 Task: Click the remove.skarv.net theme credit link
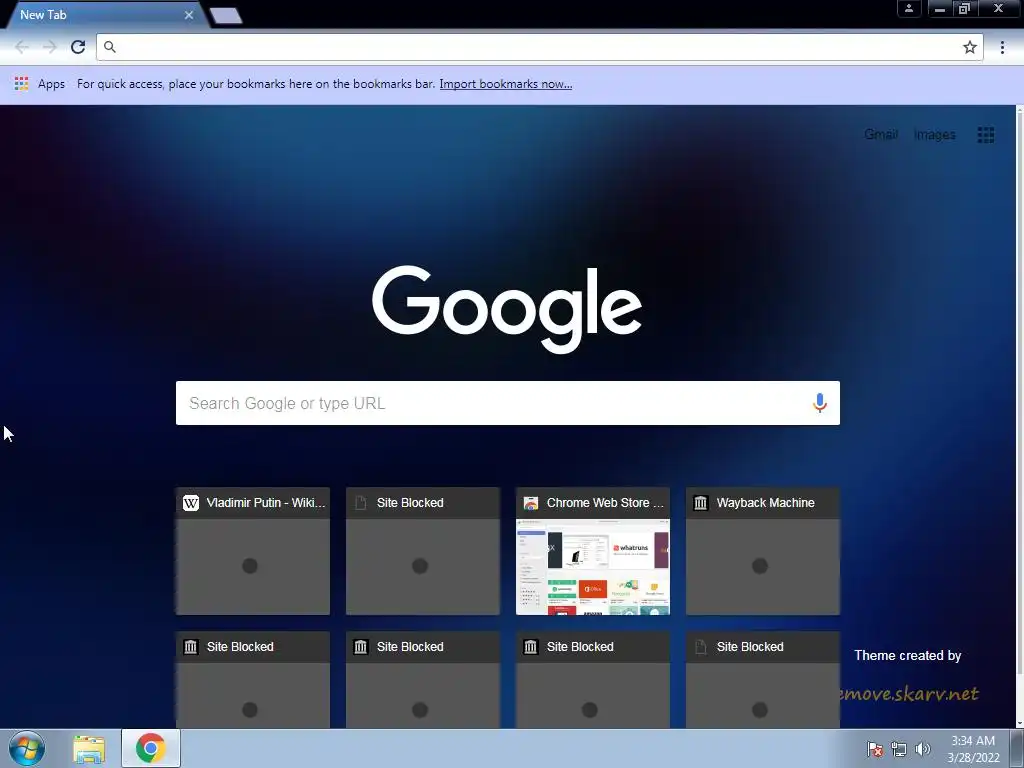[909, 693]
